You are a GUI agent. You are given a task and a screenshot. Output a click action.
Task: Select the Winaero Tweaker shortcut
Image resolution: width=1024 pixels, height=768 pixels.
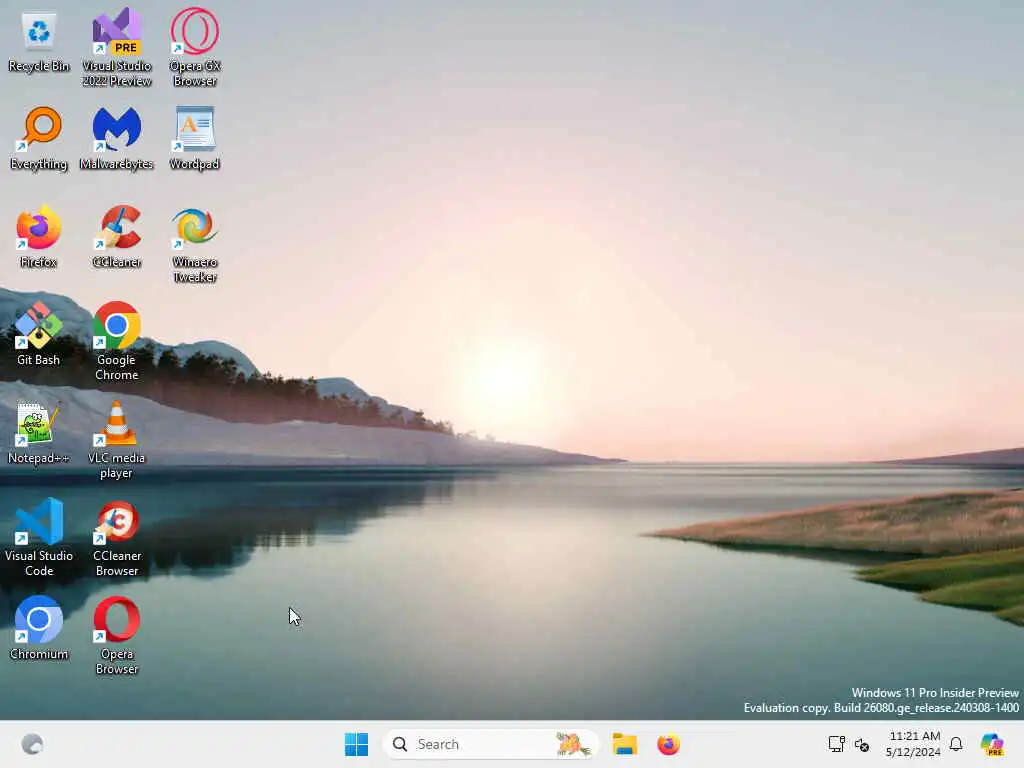coord(195,244)
